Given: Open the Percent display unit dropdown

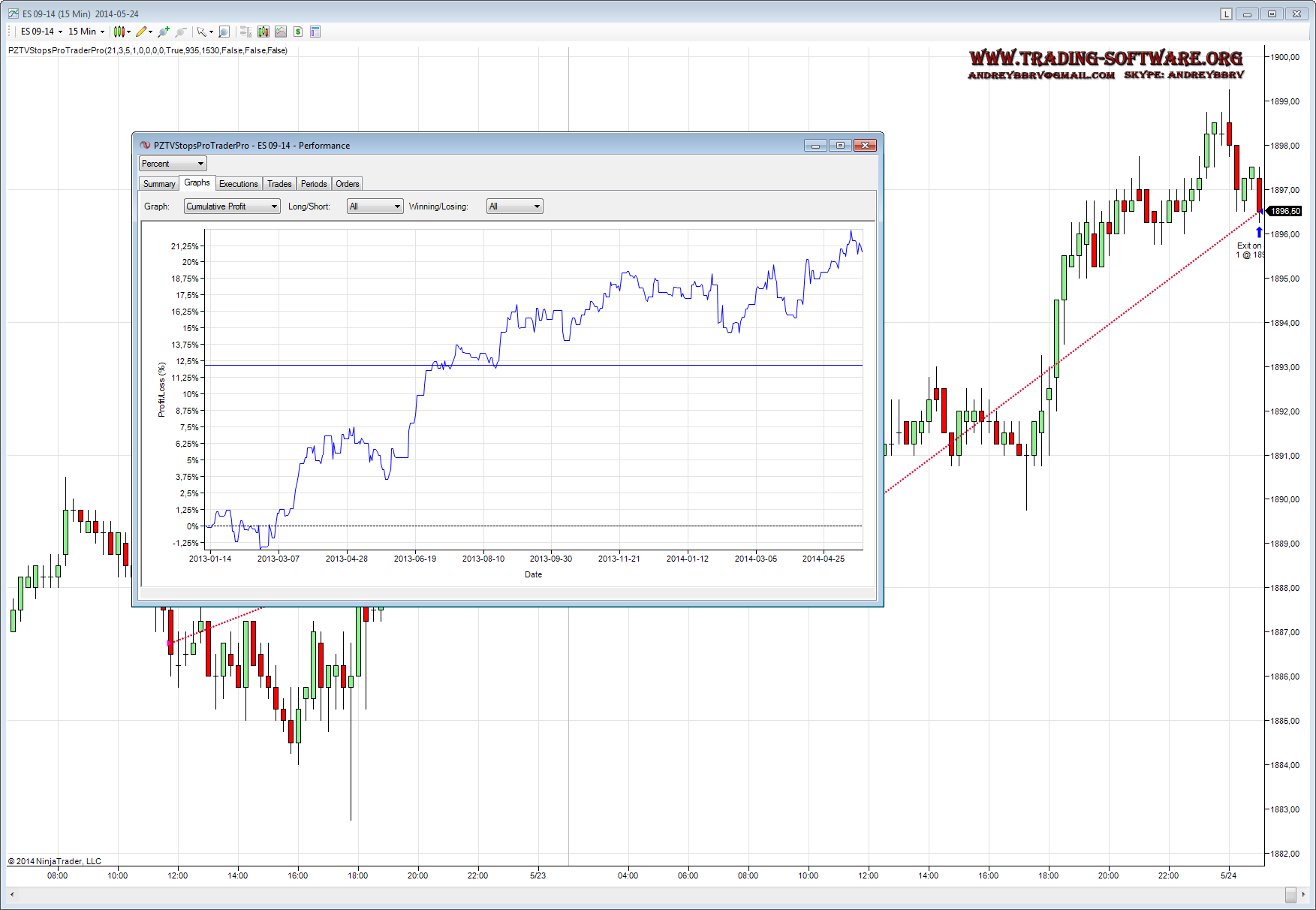Looking at the screenshot, I should click(x=173, y=164).
